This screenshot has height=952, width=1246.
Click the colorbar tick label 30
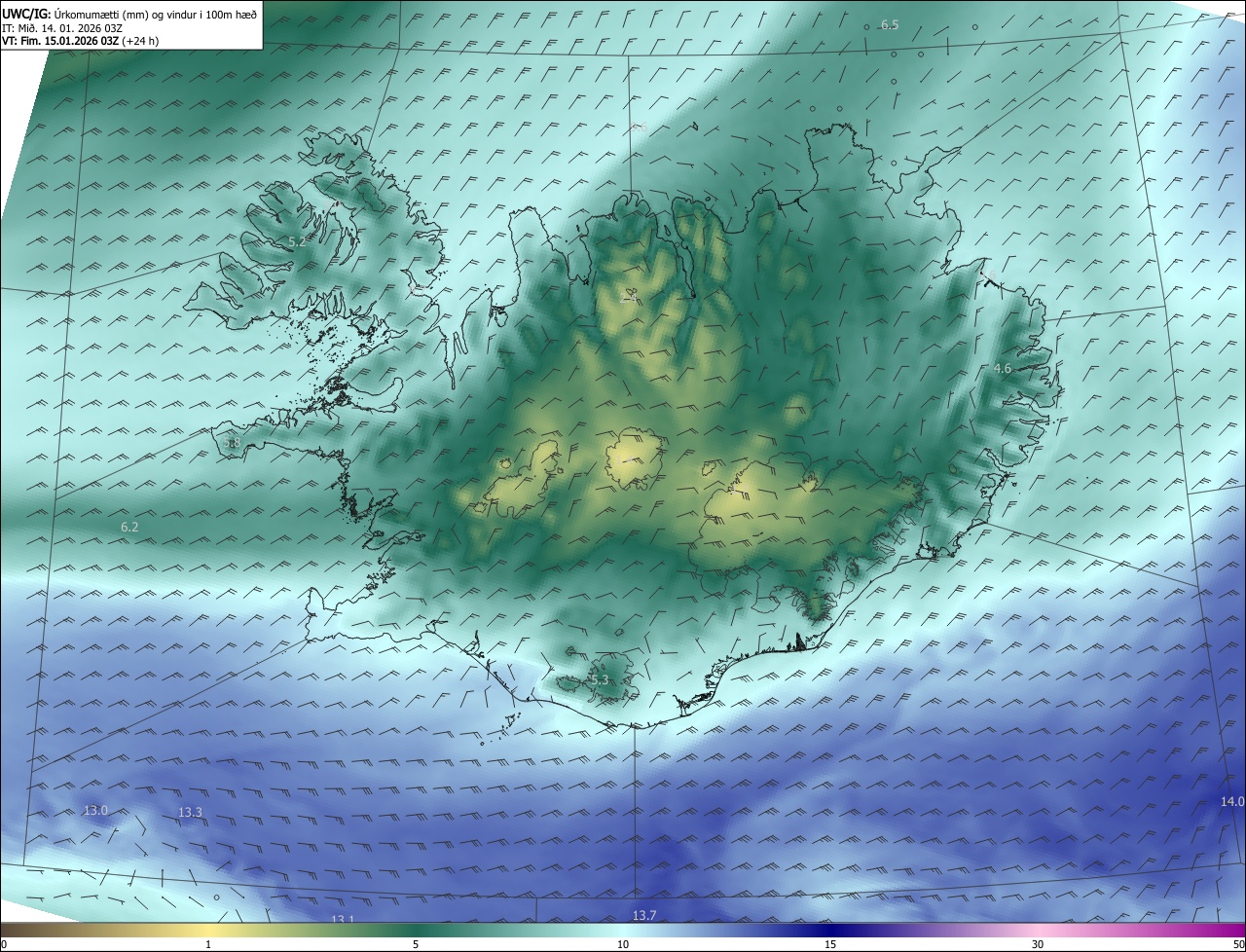tap(1038, 944)
